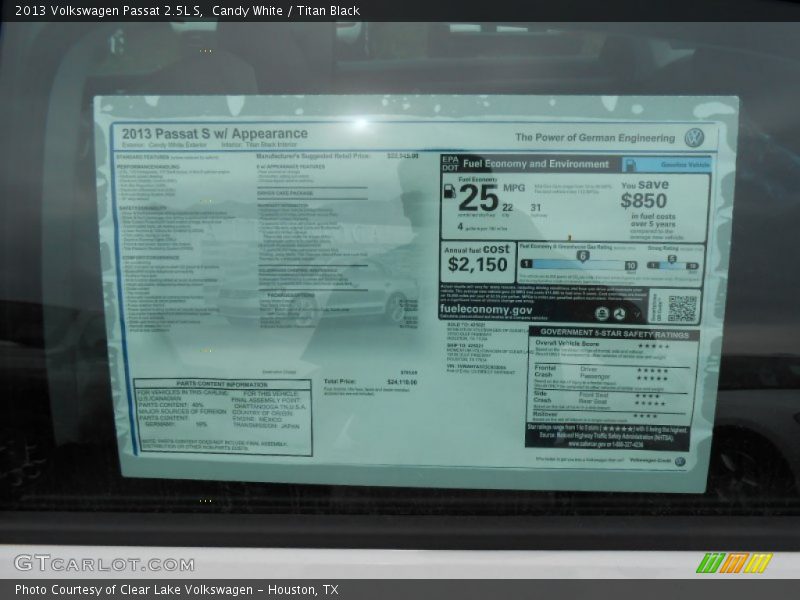Click the Overall Vehicle Score star rating
The image size is (800, 600).
point(653,346)
